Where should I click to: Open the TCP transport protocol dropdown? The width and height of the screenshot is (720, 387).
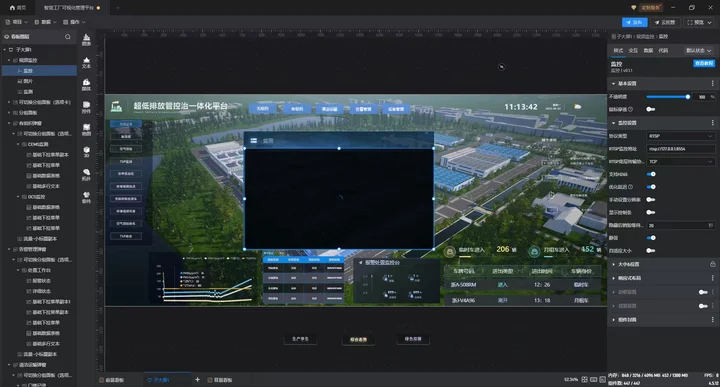coord(681,162)
